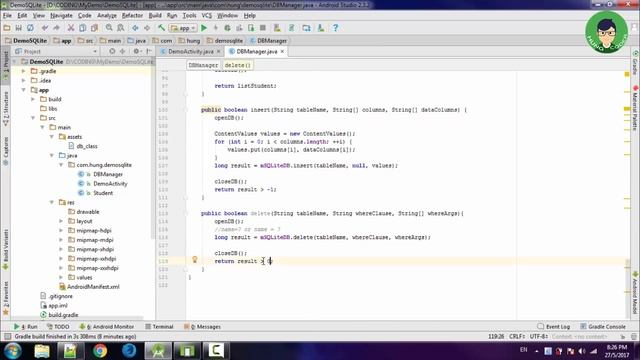Run the app with green play icon
The width and height of the screenshot is (640, 360).
point(204,28)
